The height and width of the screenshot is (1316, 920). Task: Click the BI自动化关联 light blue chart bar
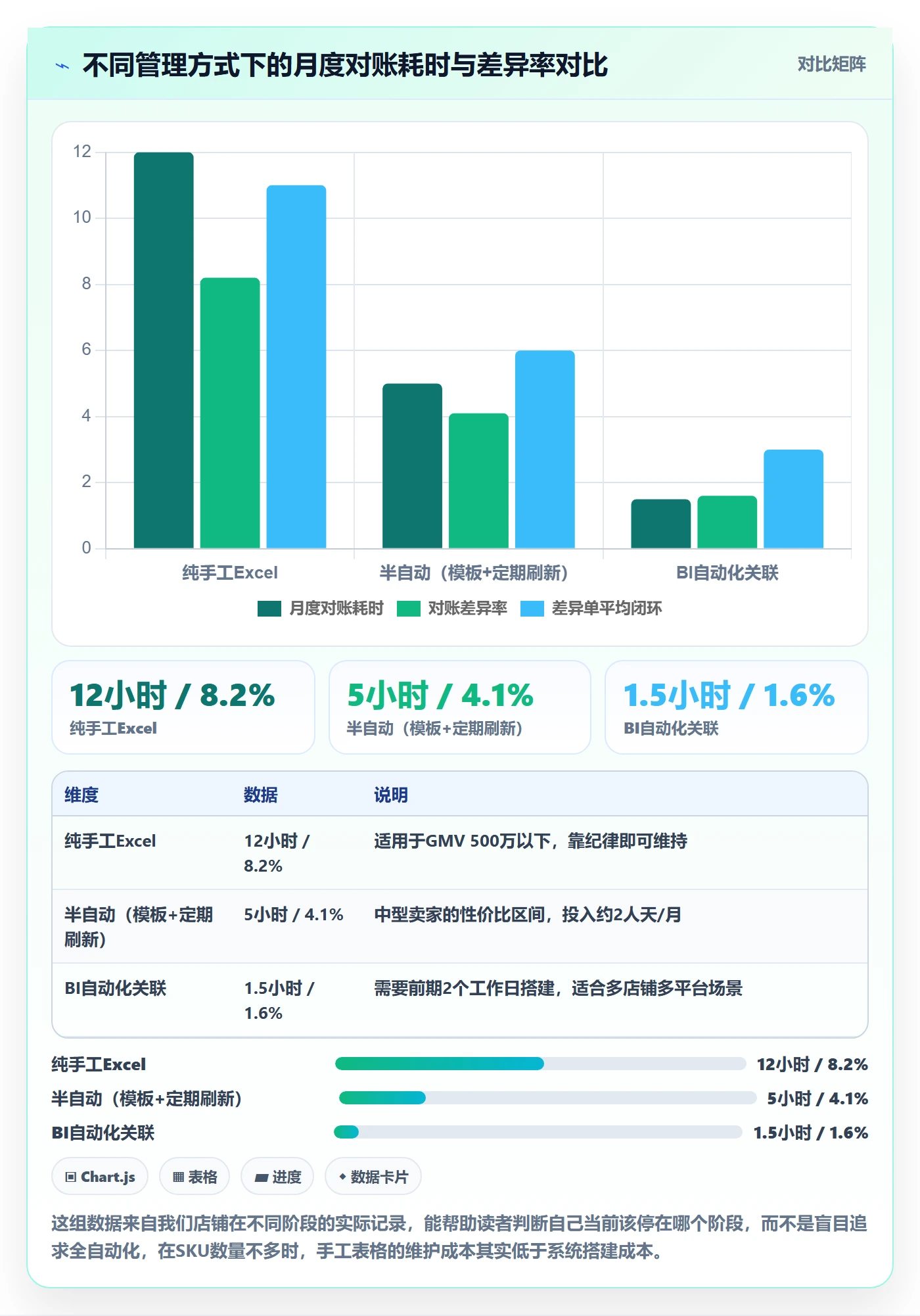(793, 499)
